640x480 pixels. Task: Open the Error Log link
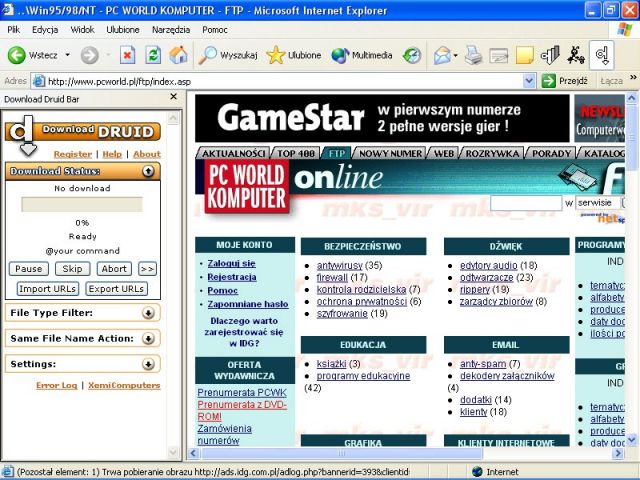56,385
